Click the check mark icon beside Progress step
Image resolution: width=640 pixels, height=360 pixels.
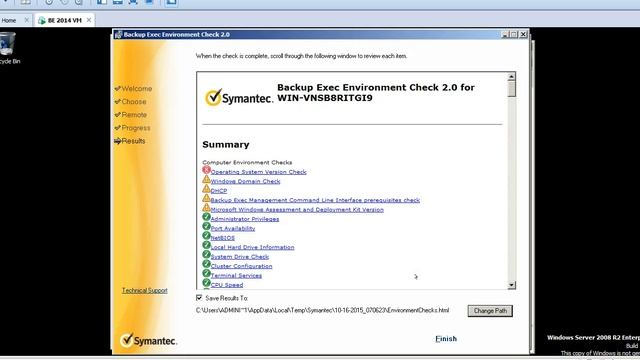(x=118, y=128)
